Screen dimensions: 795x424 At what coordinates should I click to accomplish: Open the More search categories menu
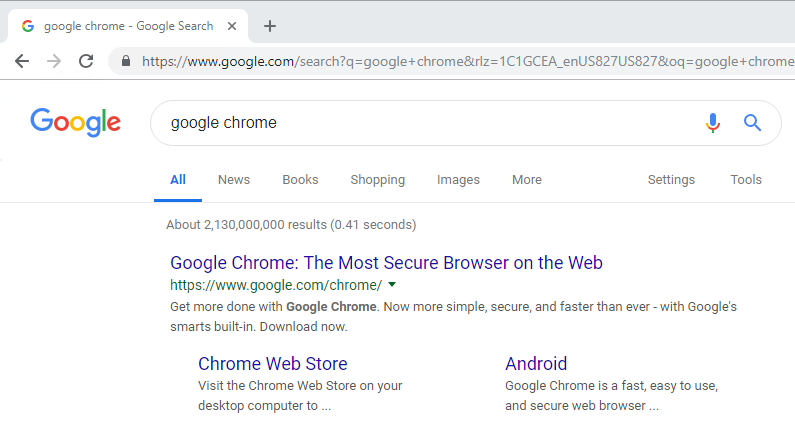(527, 180)
